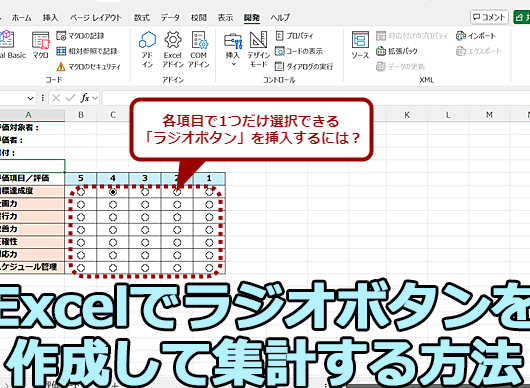
Task: Select radio button 5 in 目標達成度 row
Action: [x=81, y=192]
